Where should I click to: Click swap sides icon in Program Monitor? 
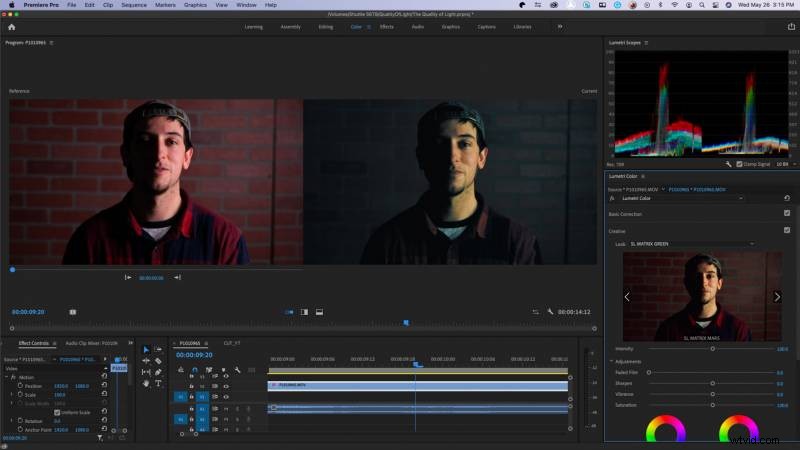coord(535,312)
